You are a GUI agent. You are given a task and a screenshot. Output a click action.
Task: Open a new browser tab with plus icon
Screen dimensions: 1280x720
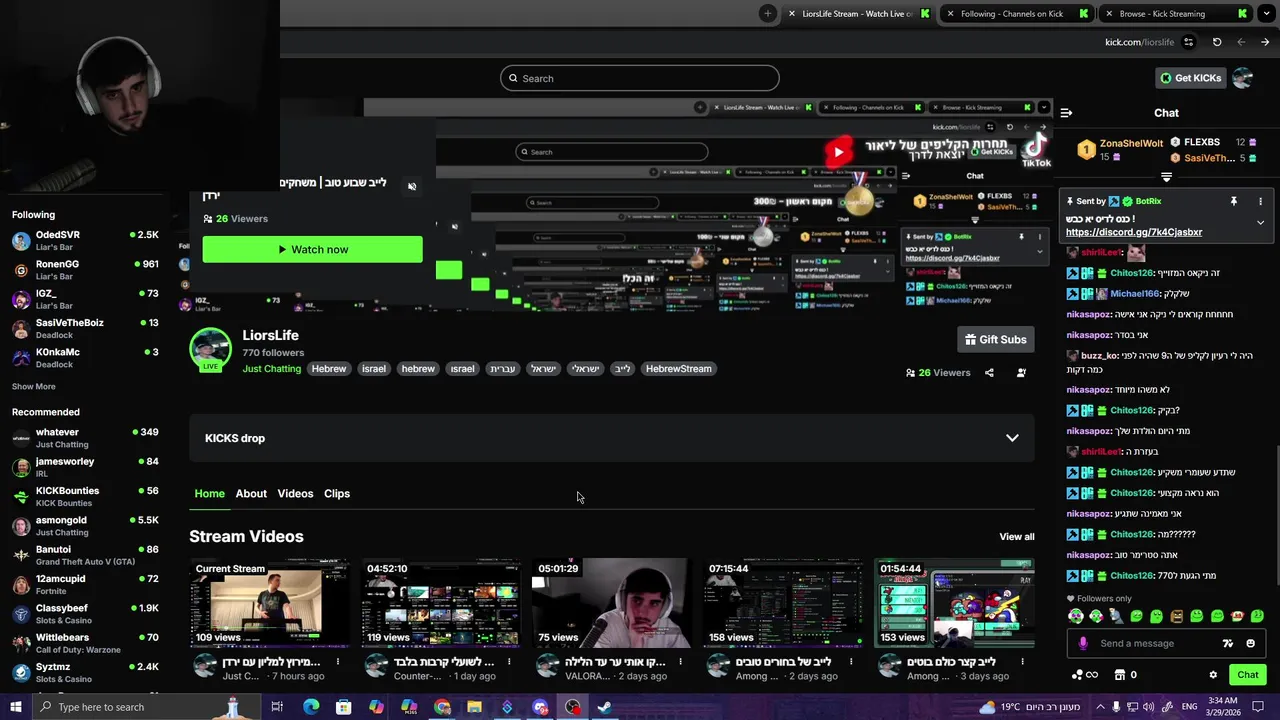pos(767,13)
